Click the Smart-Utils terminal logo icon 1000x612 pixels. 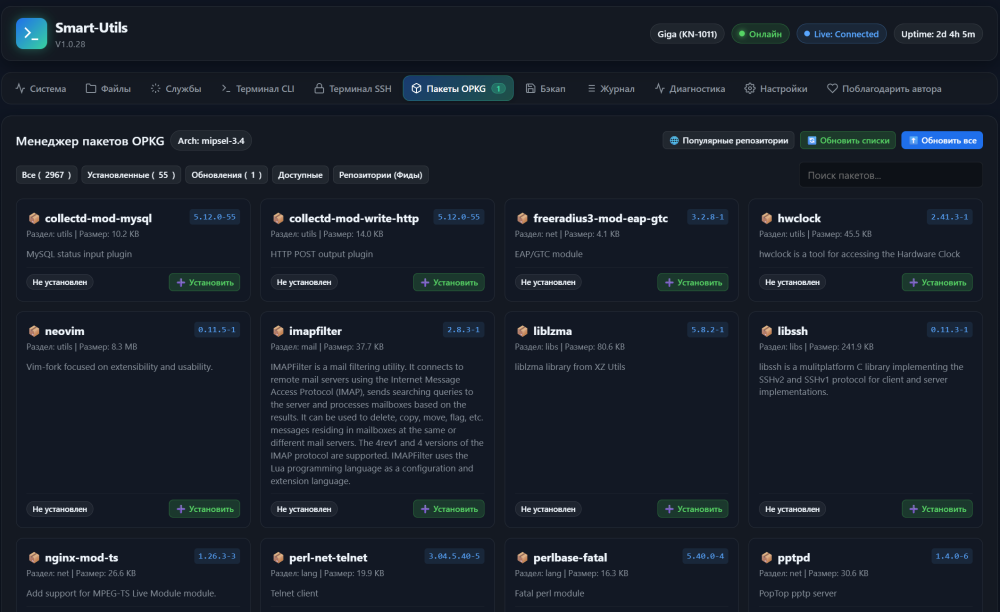[31, 34]
